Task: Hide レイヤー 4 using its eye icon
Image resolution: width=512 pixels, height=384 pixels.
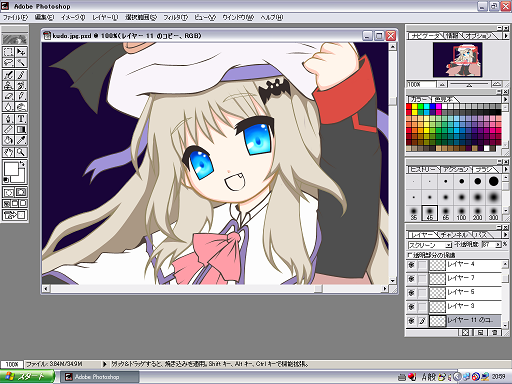Action: pos(411,265)
